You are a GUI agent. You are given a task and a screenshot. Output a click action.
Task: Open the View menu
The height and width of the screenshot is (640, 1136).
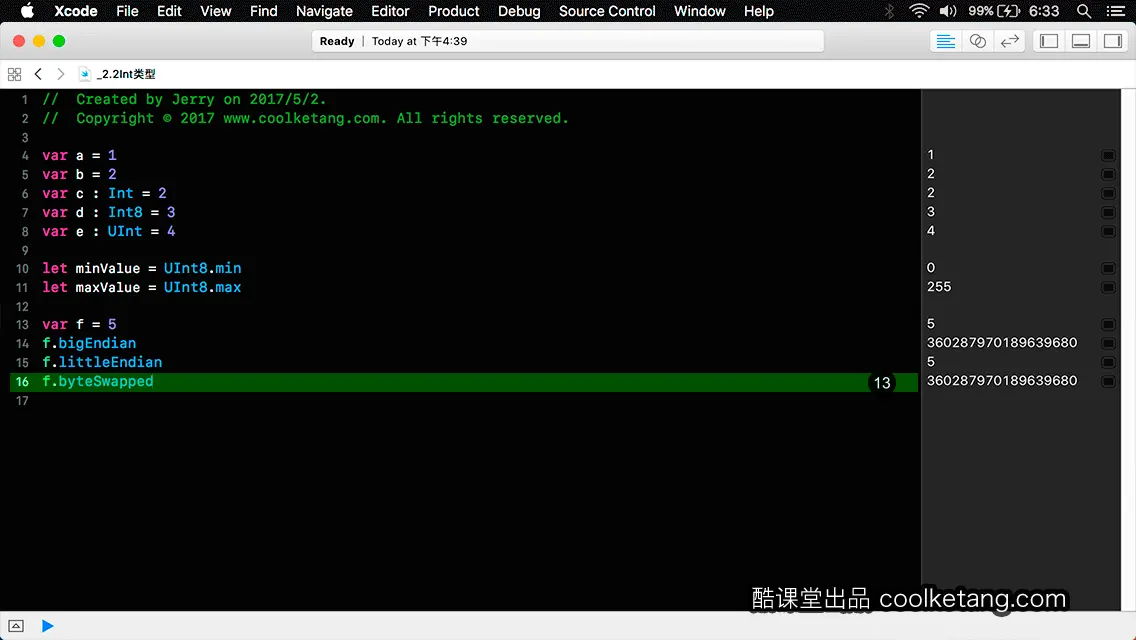click(216, 11)
